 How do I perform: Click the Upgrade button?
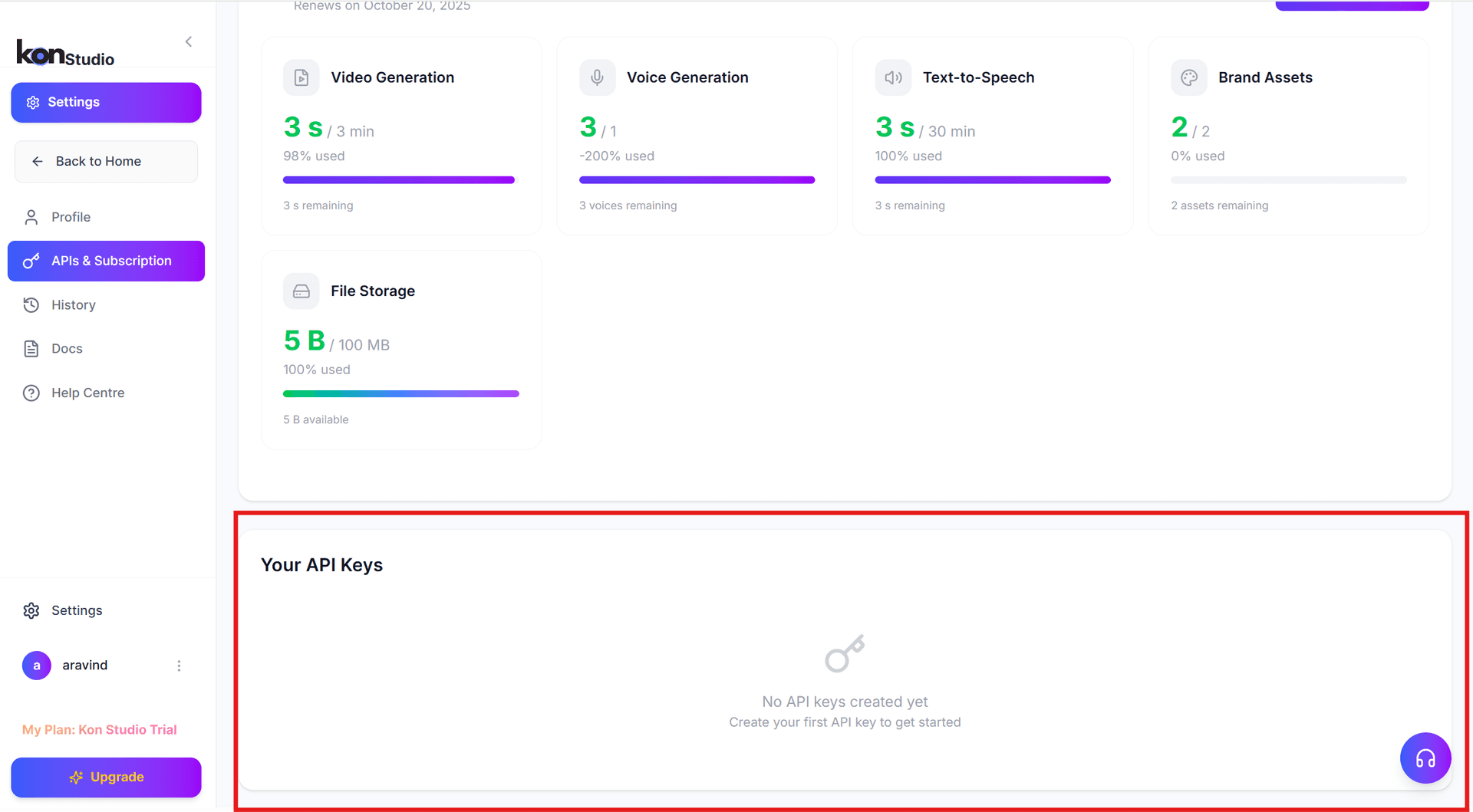pos(106,777)
